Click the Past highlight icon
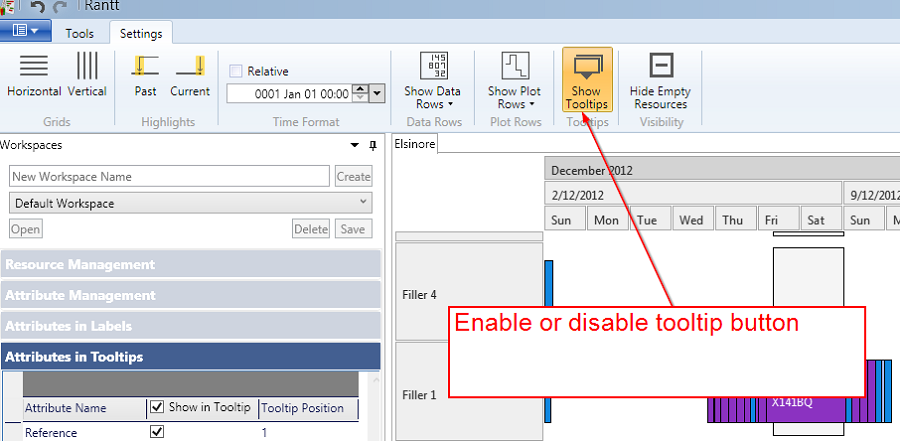The width and height of the screenshot is (900, 441). (x=146, y=75)
